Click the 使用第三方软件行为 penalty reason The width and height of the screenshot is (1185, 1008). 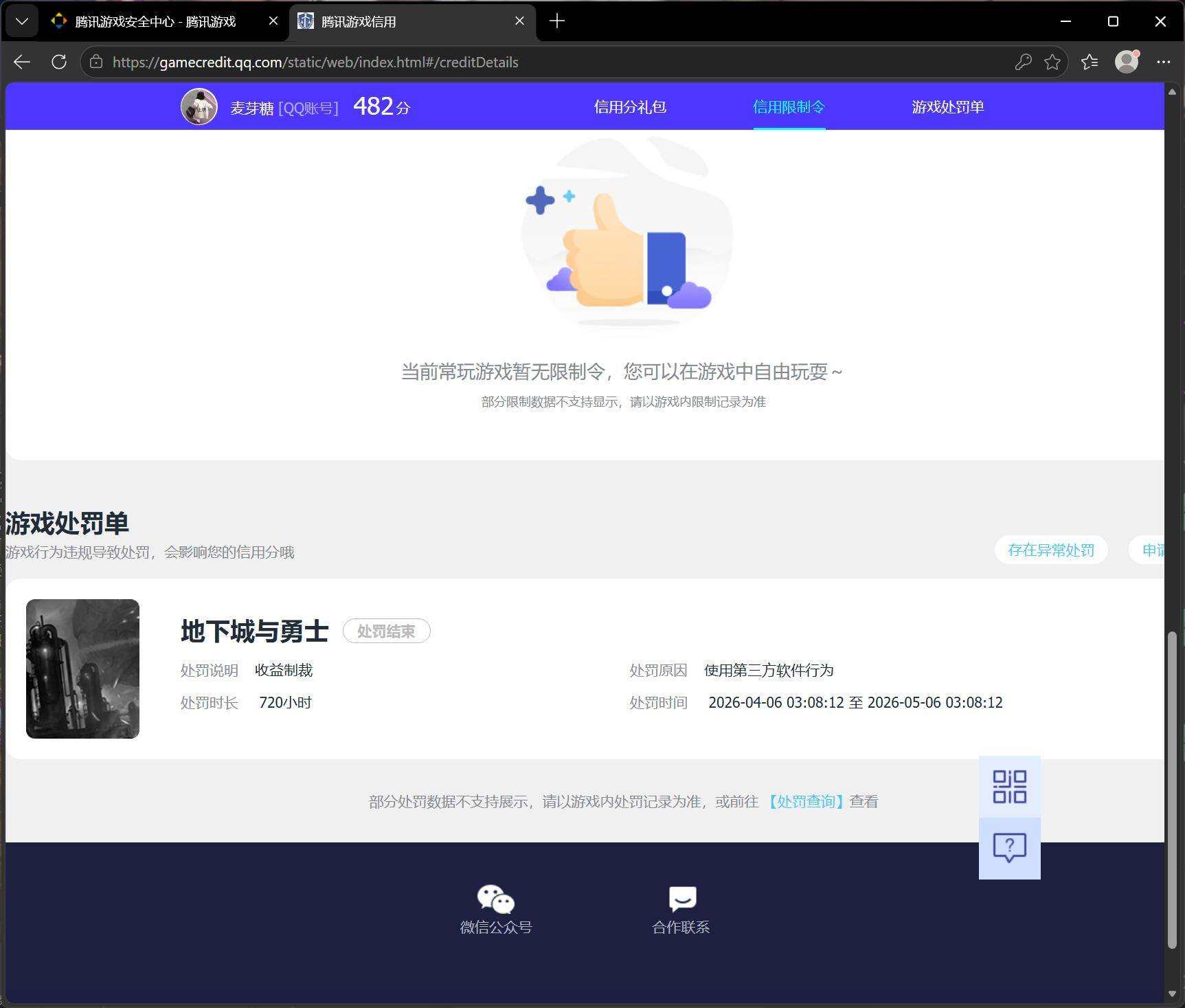[769, 670]
